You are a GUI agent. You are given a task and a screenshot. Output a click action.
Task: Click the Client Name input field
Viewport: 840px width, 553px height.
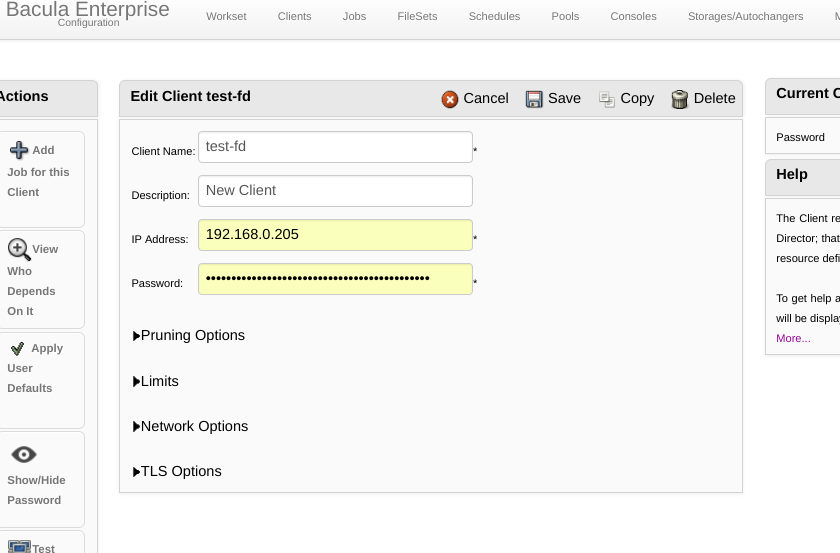[x=335, y=147]
